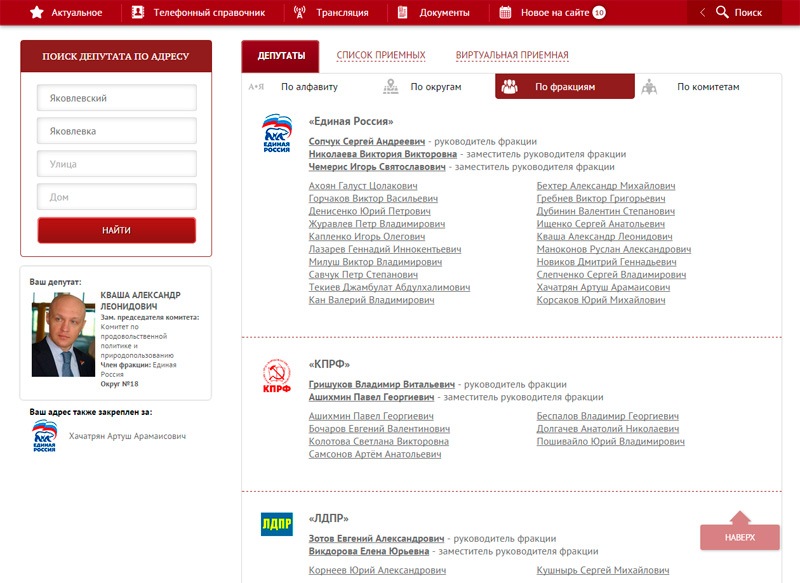Click the Единая Россия logo in the faction list

(277, 133)
